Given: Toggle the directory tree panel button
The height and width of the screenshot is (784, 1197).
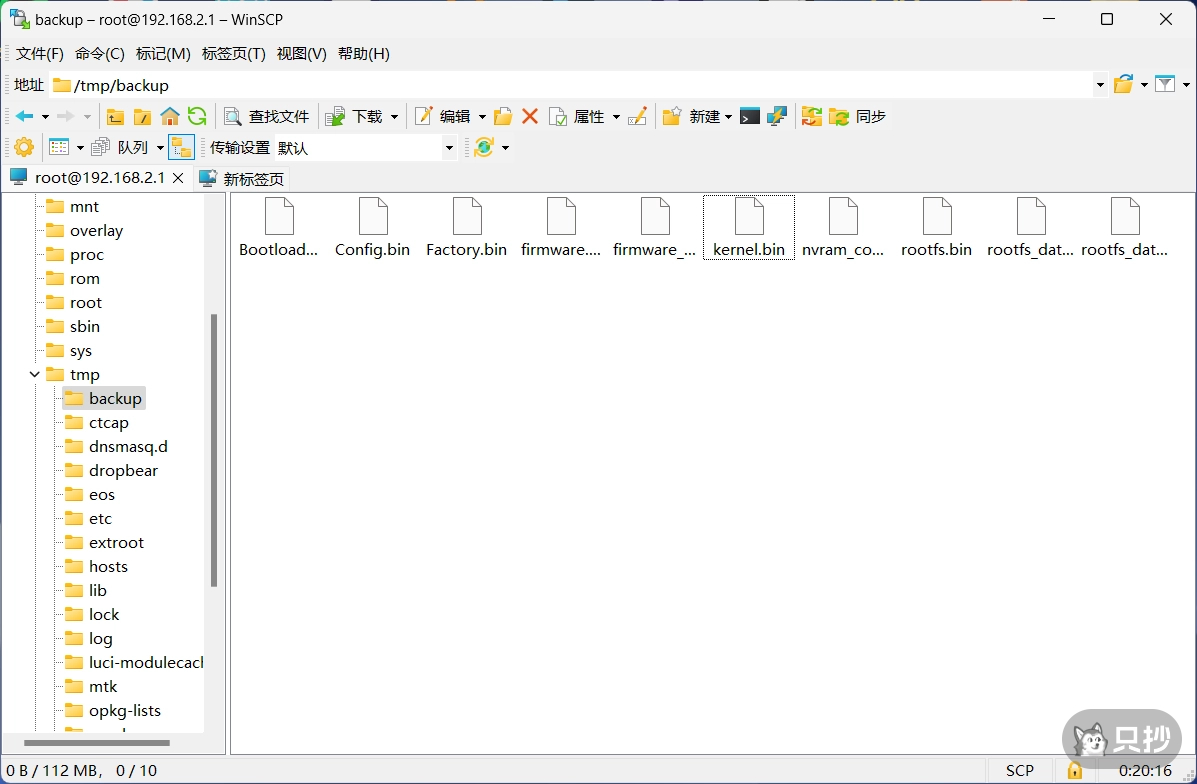Looking at the screenshot, I should (x=181, y=148).
